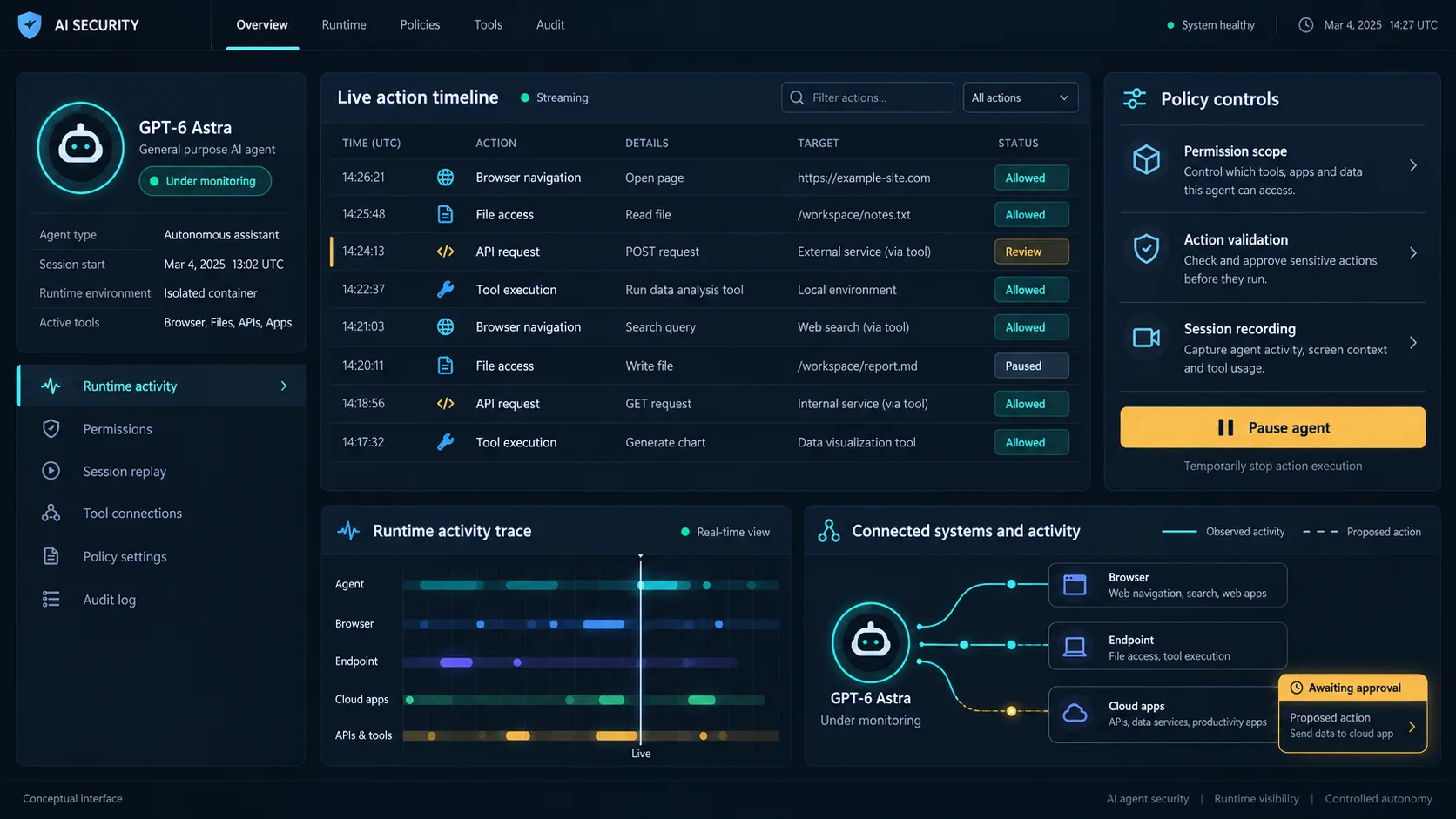Click the Browser window icon in connected systems
Viewport: 1456px width, 819px height.
click(x=1075, y=585)
